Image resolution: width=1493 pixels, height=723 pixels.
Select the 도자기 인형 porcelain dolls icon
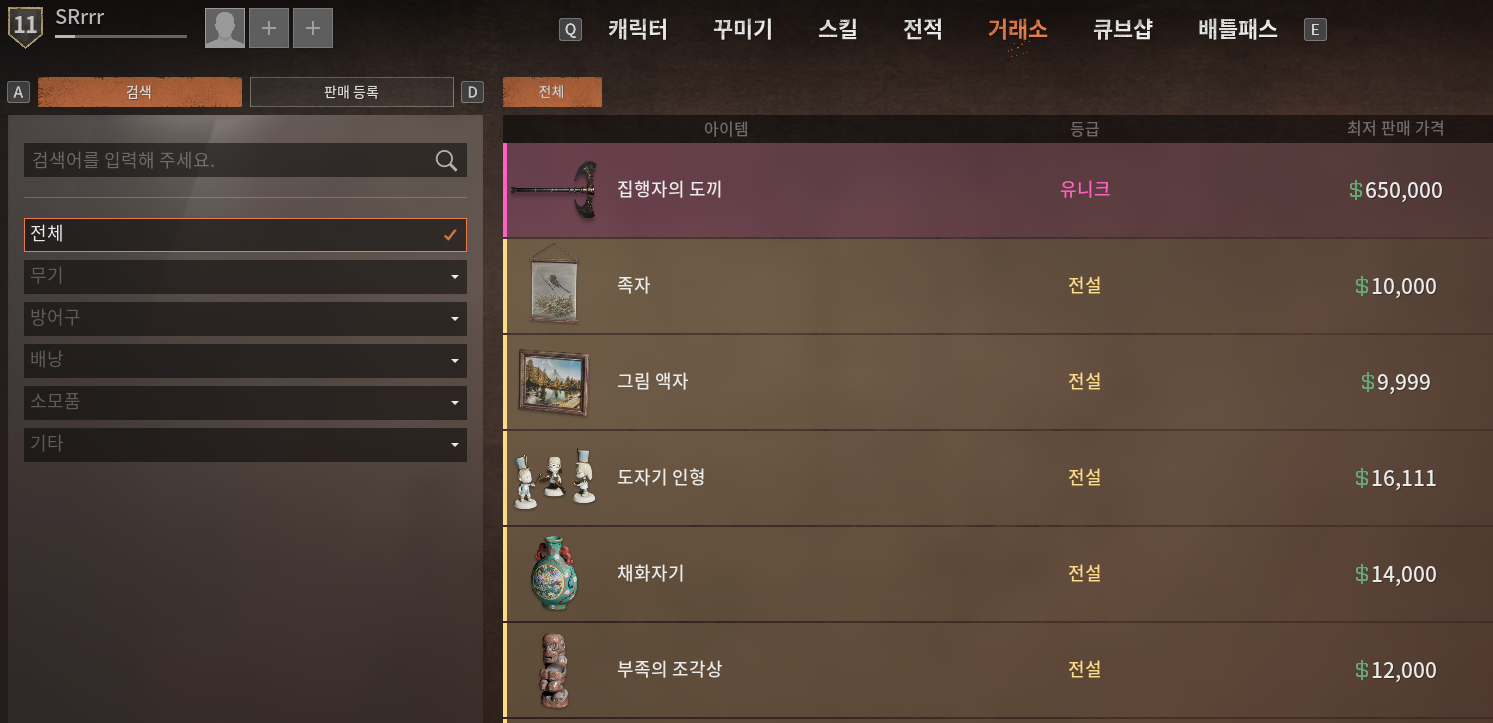[x=555, y=478]
